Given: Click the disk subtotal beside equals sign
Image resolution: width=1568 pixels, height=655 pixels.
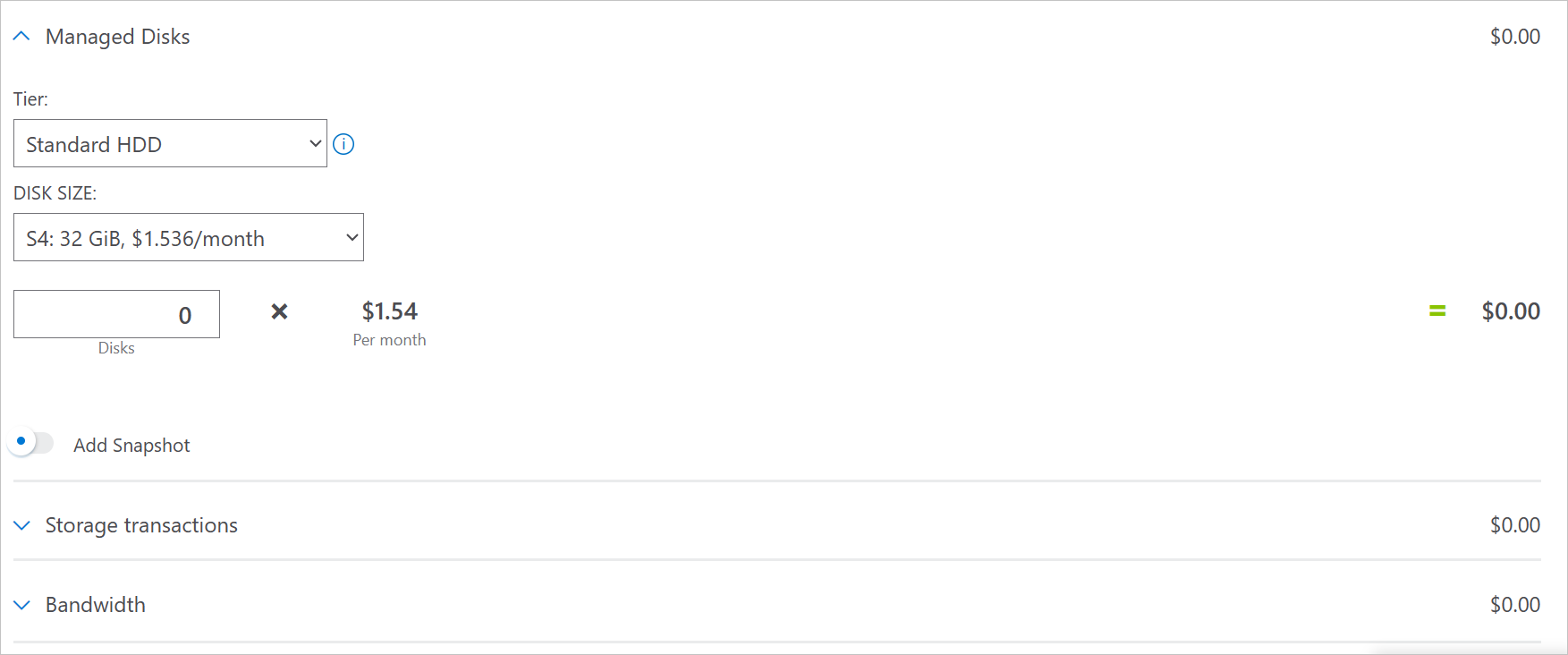Looking at the screenshot, I should tap(1510, 311).
